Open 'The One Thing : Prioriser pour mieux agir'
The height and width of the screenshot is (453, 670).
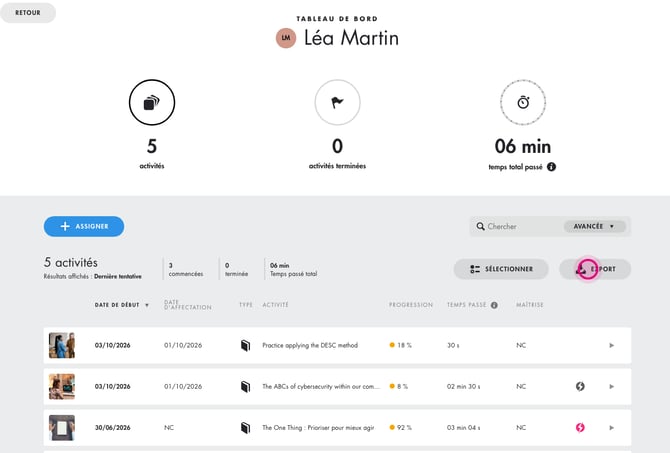tap(318, 427)
